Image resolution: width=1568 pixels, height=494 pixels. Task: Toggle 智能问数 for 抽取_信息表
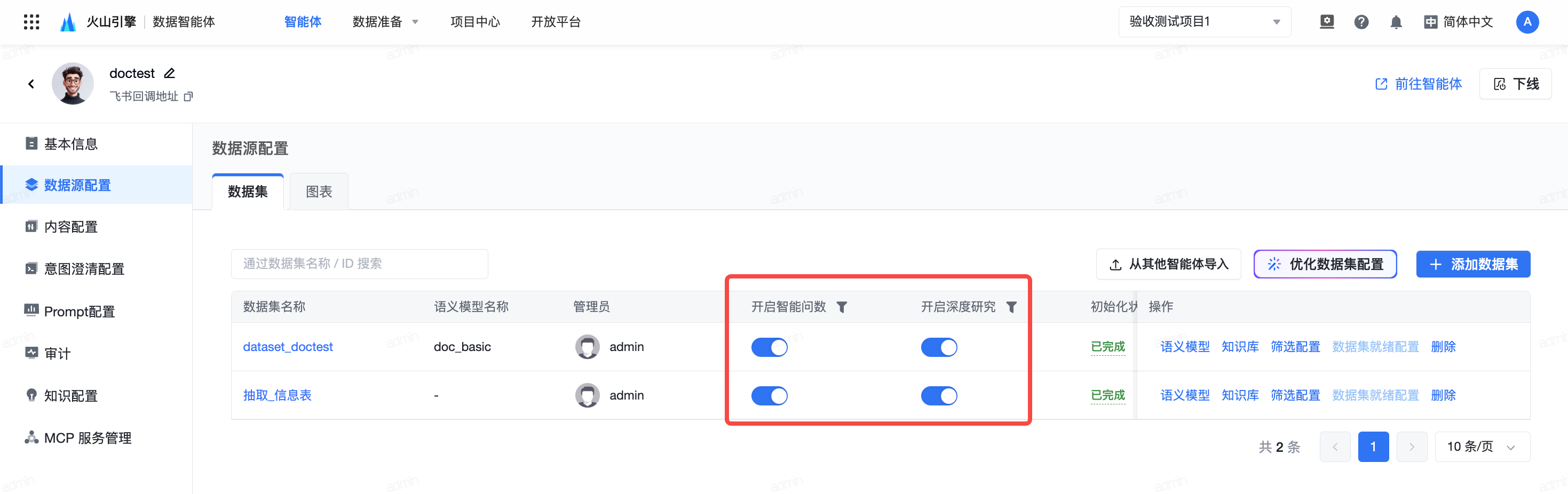point(769,396)
